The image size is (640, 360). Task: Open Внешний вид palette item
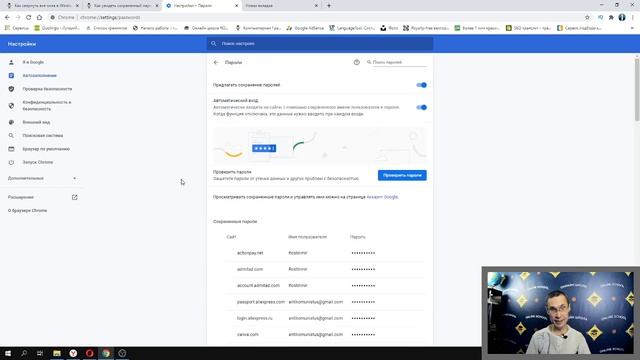click(36, 122)
